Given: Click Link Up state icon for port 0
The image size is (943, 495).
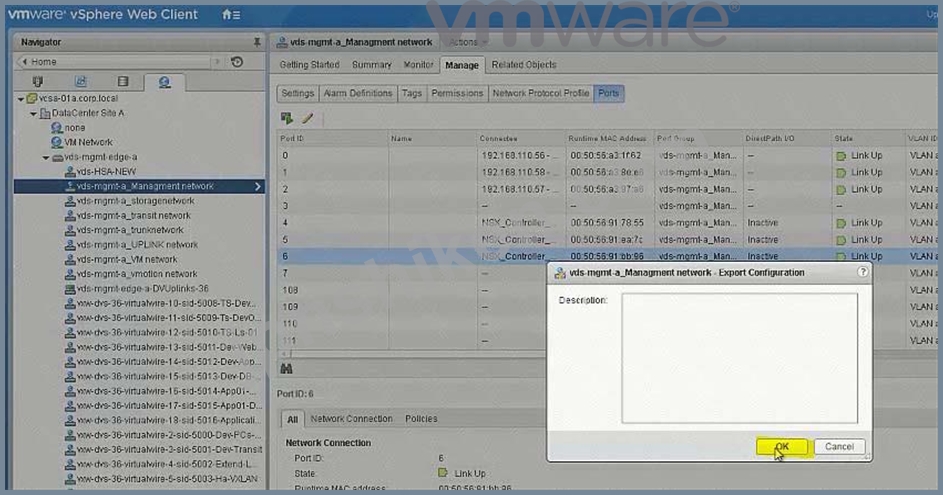Looking at the screenshot, I should coord(841,156).
